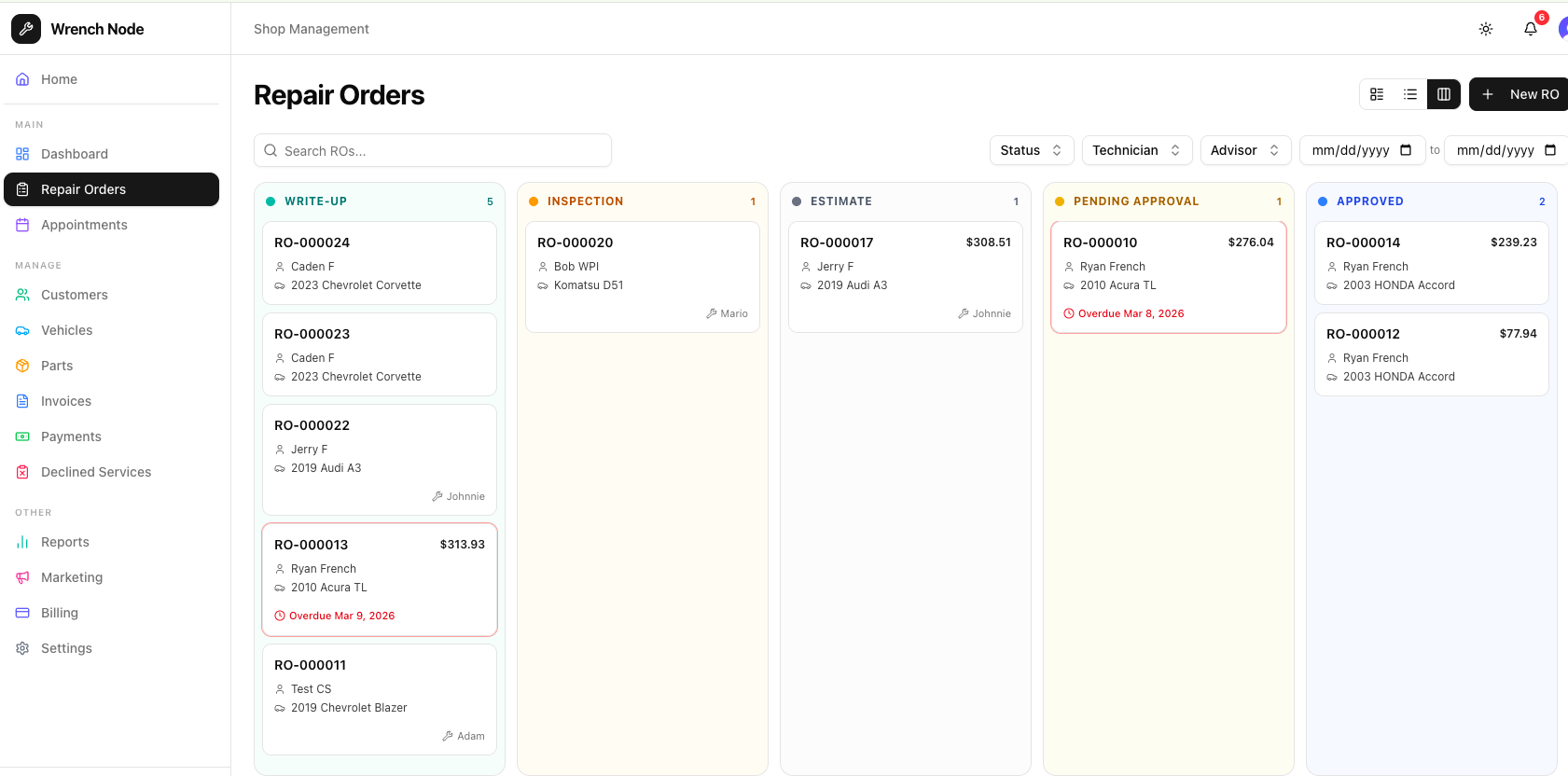
Task: Open the calendar picker for start date
Action: coord(1406,150)
